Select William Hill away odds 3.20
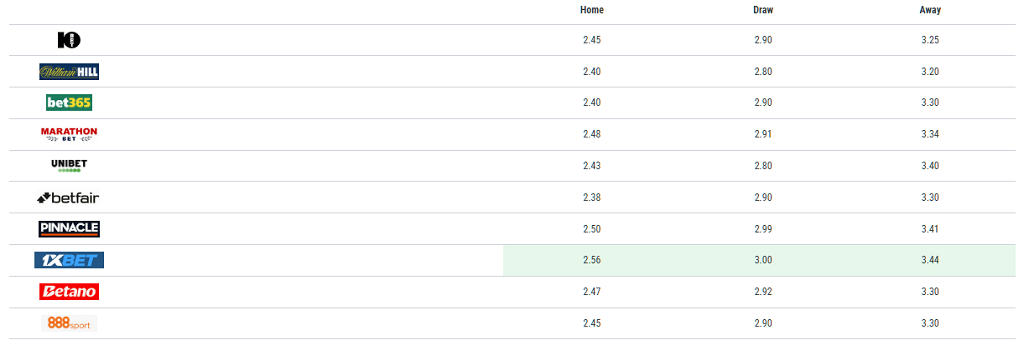 click(930, 72)
